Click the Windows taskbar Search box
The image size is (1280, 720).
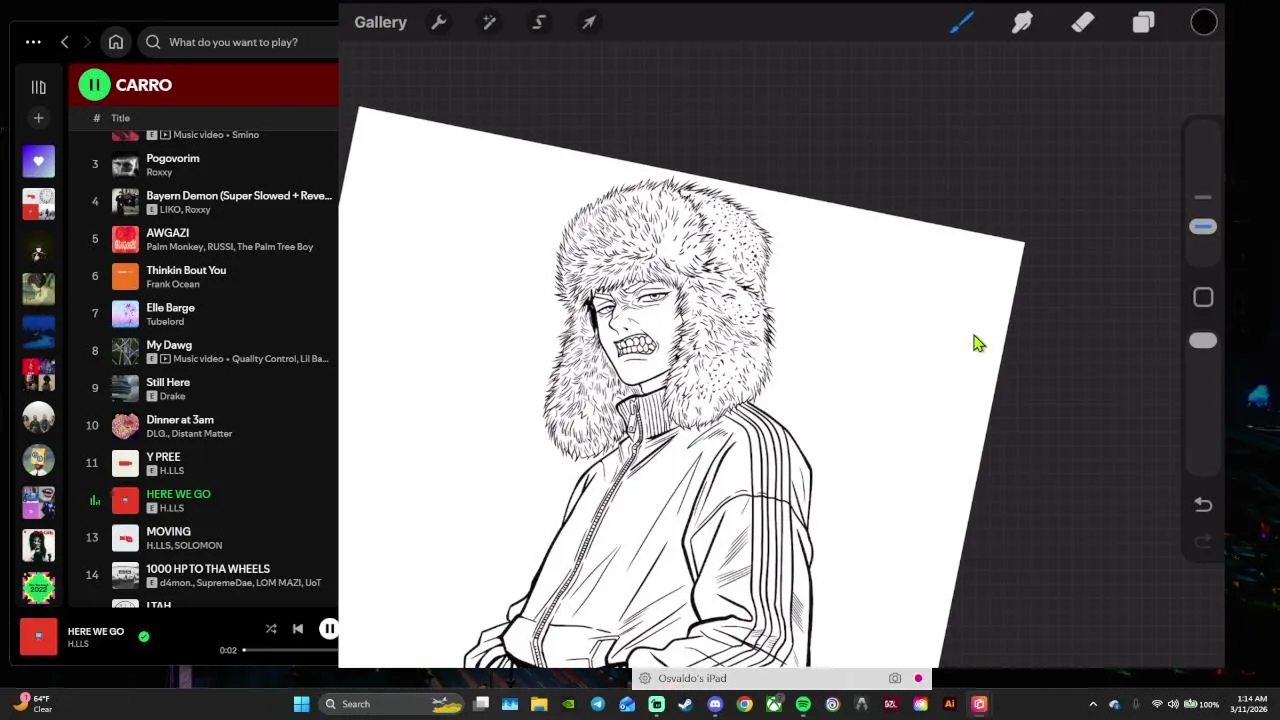click(x=392, y=704)
